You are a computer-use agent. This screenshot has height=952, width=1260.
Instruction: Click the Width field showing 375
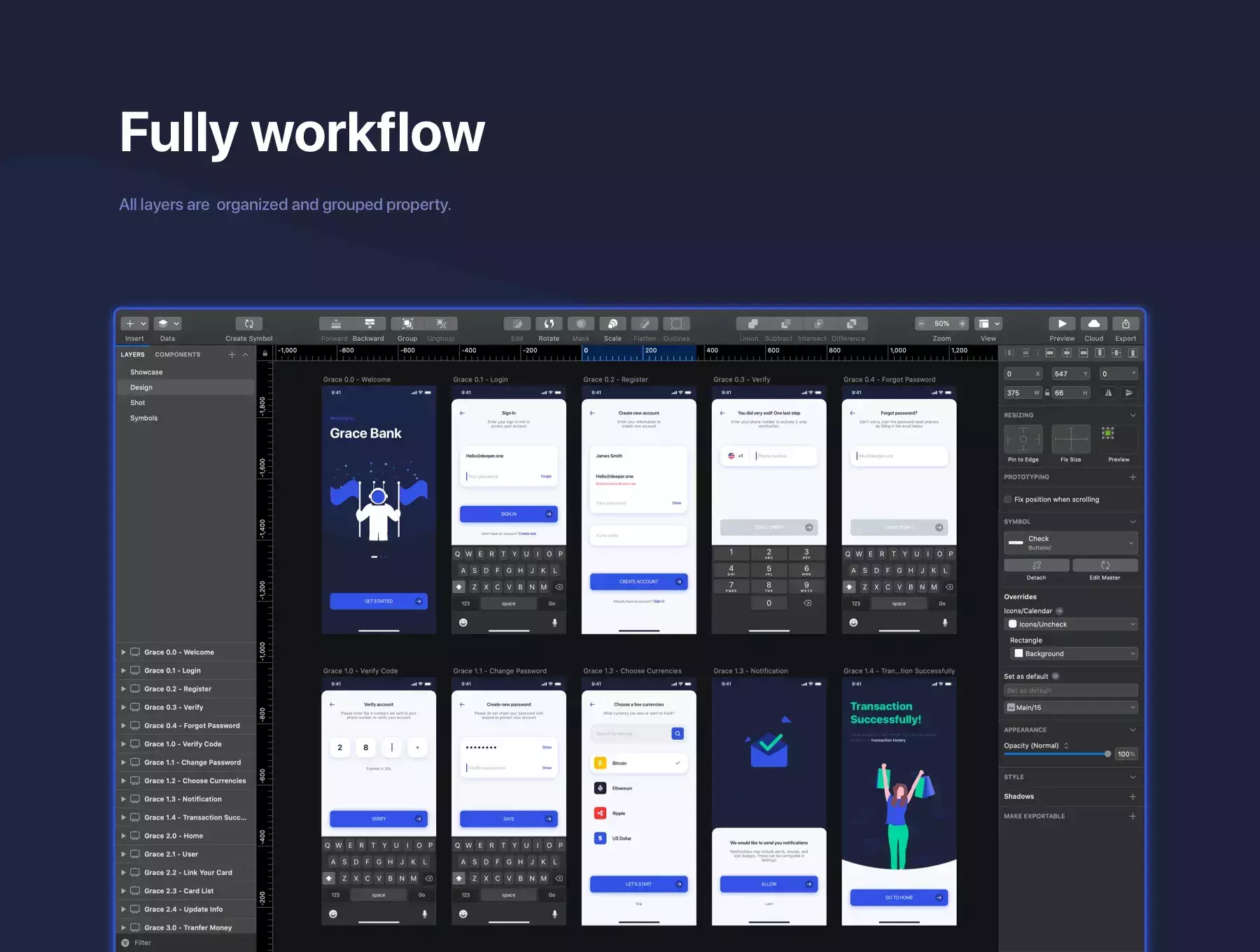point(1023,393)
